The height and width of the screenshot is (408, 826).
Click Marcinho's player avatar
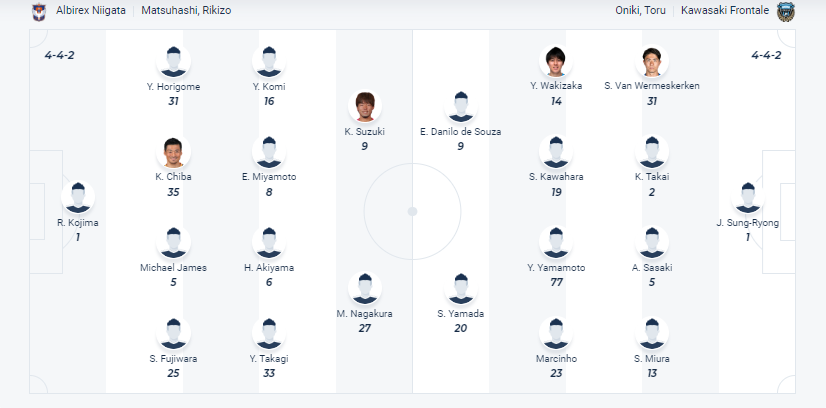[x=556, y=334]
